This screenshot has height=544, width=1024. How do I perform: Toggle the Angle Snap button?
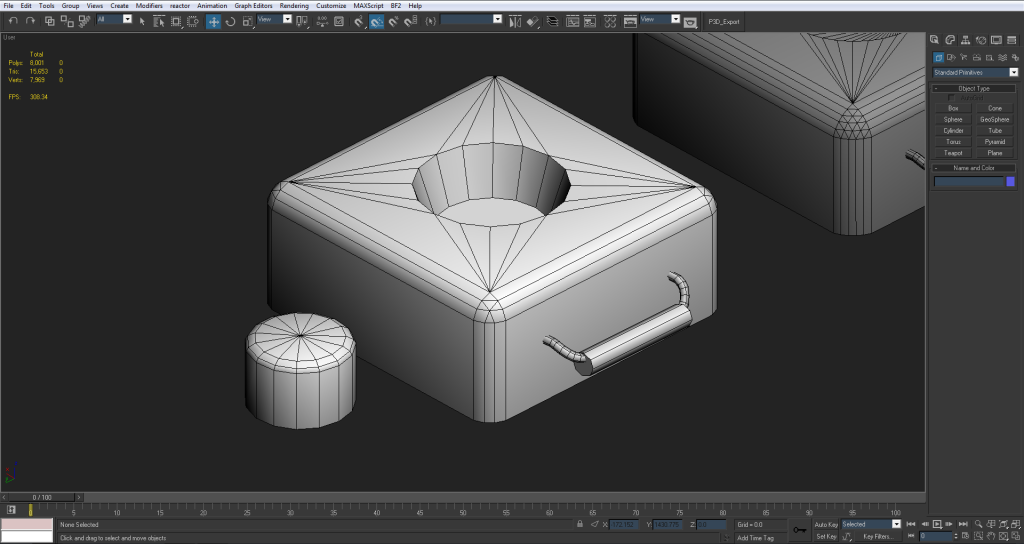[377, 20]
